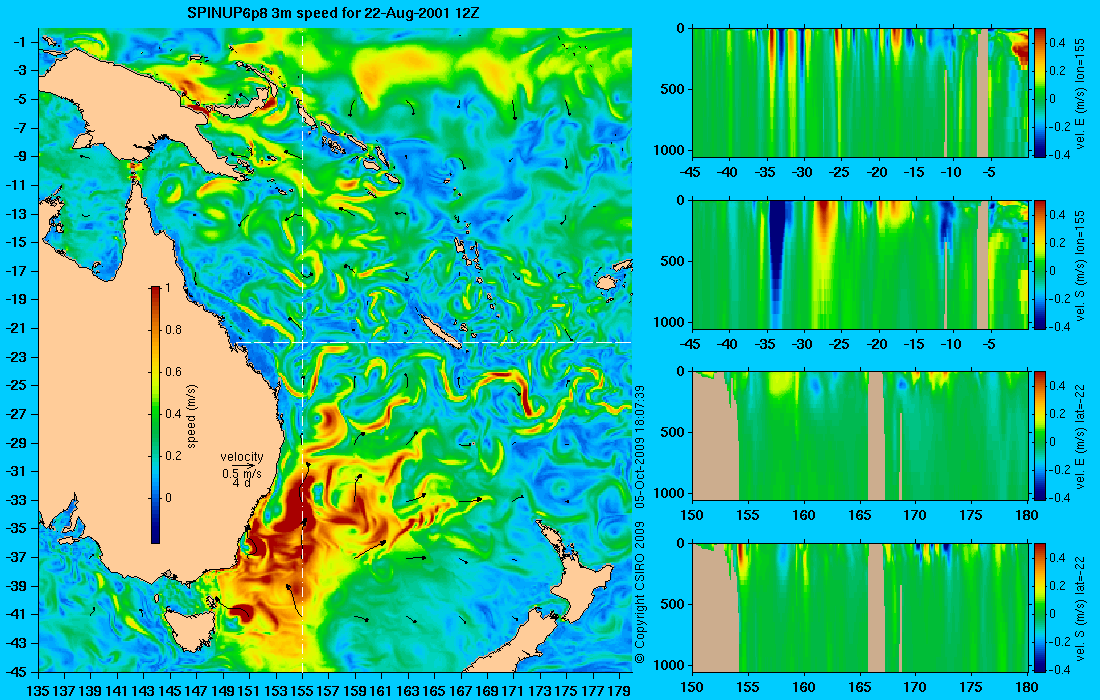This screenshot has height=700, width=1100.
Task: Click the '-21' tick on the map latitude axis
Action: 16,328
